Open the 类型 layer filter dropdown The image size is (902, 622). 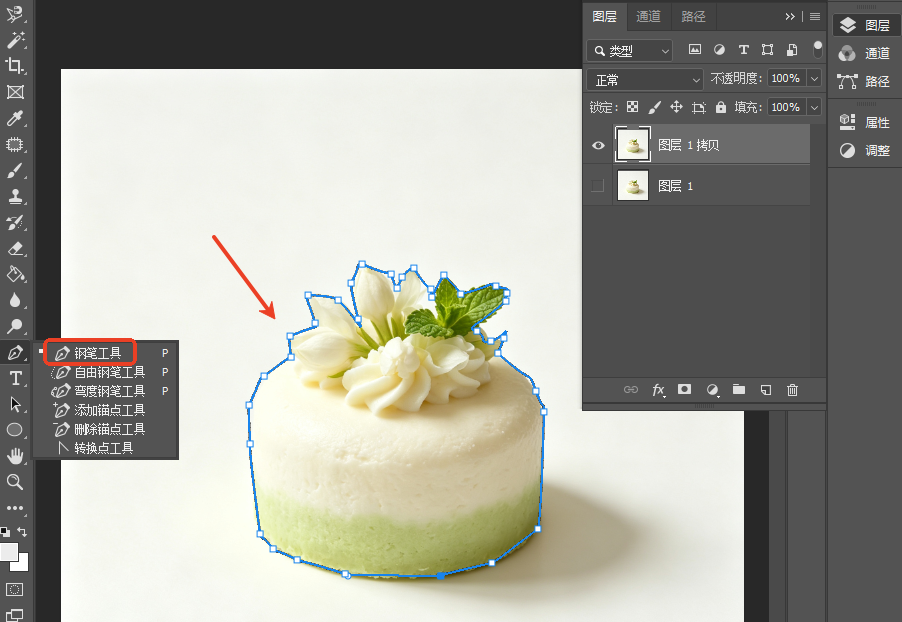629,51
